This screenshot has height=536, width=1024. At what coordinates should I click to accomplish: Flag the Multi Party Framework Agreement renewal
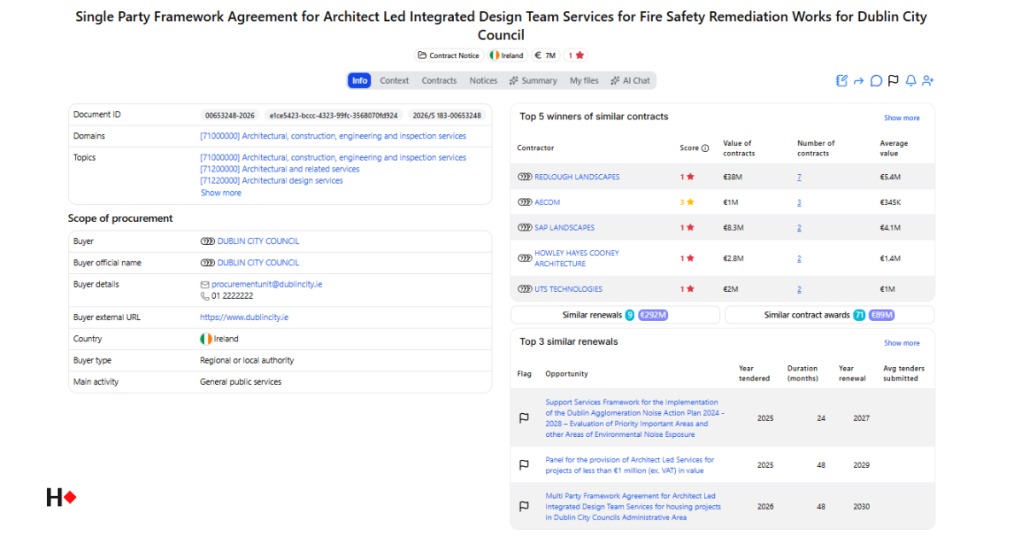point(524,506)
